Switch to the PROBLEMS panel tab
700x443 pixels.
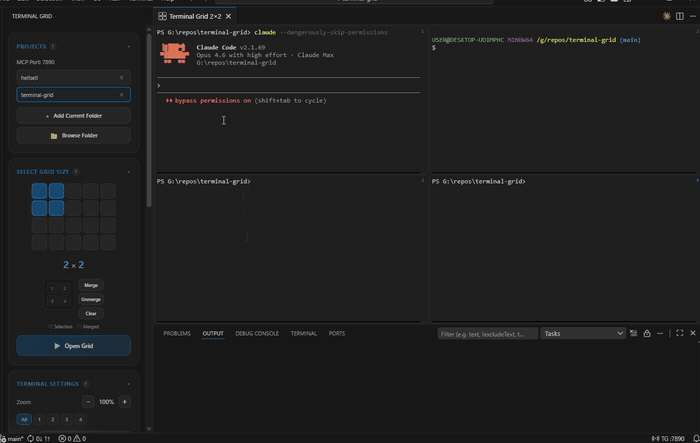(x=177, y=334)
